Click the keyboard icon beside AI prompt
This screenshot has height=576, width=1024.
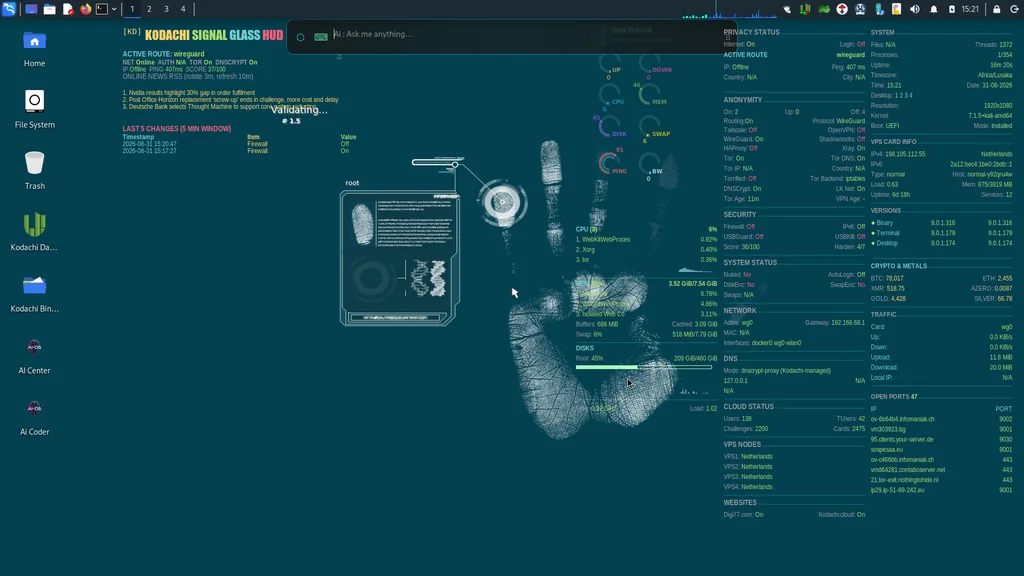tap(321, 37)
